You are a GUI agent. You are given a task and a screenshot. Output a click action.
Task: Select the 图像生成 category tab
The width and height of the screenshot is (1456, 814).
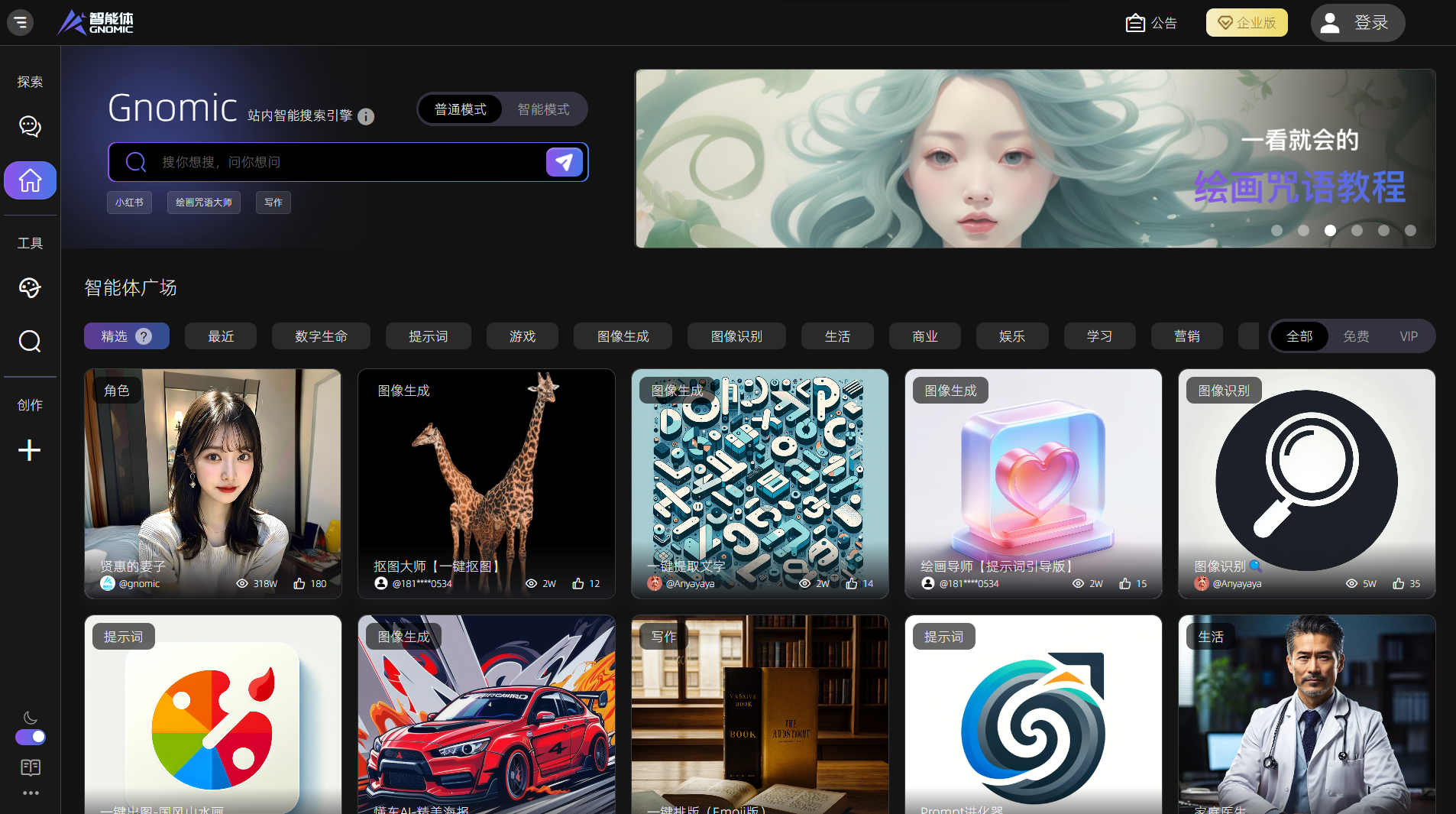pos(623,336)
